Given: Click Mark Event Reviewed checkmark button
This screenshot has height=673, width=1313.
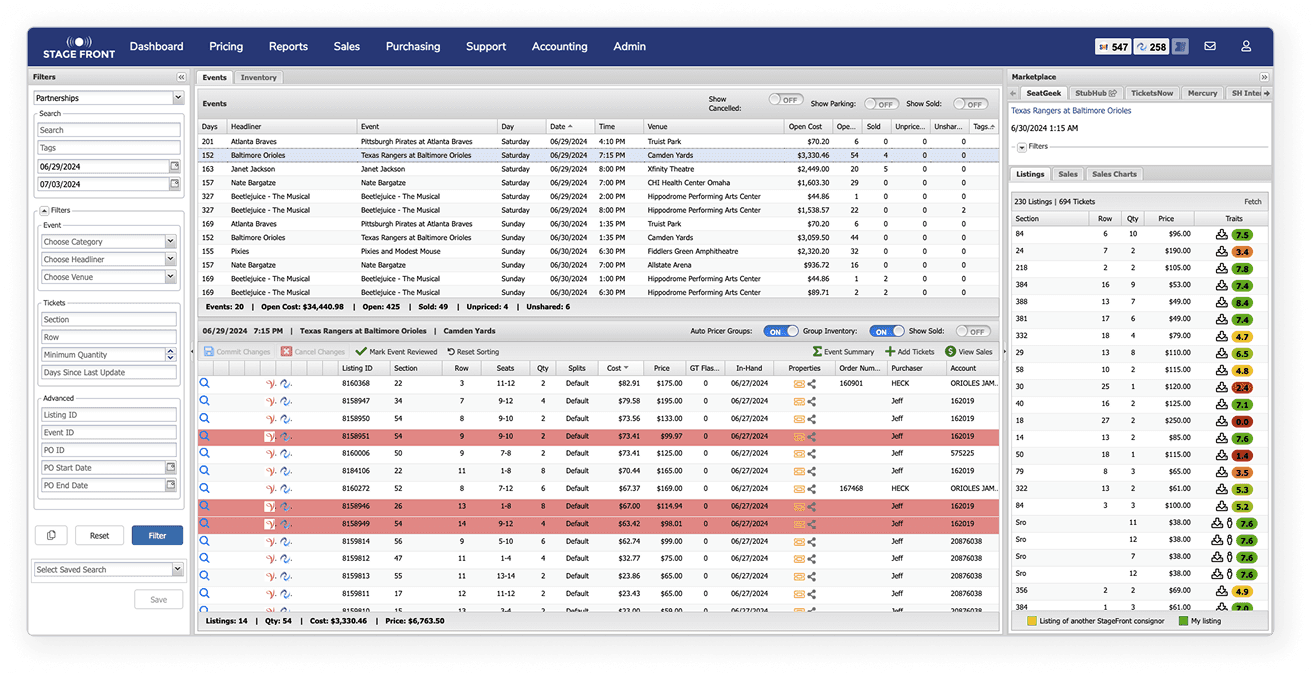Looking at the screenshot, I should (396, 352).
